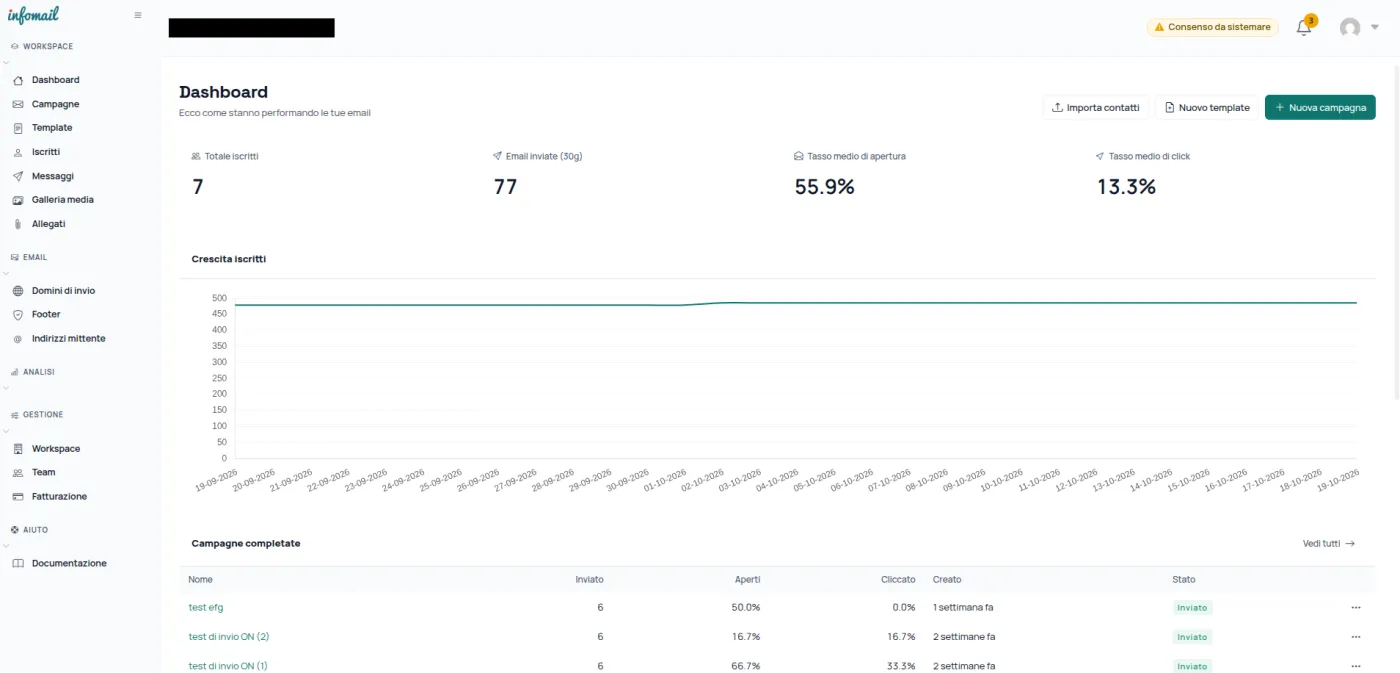This screenshot has height=673, width=1400.
Task: Open Galleria media section
Action: (x=62, y=200)
